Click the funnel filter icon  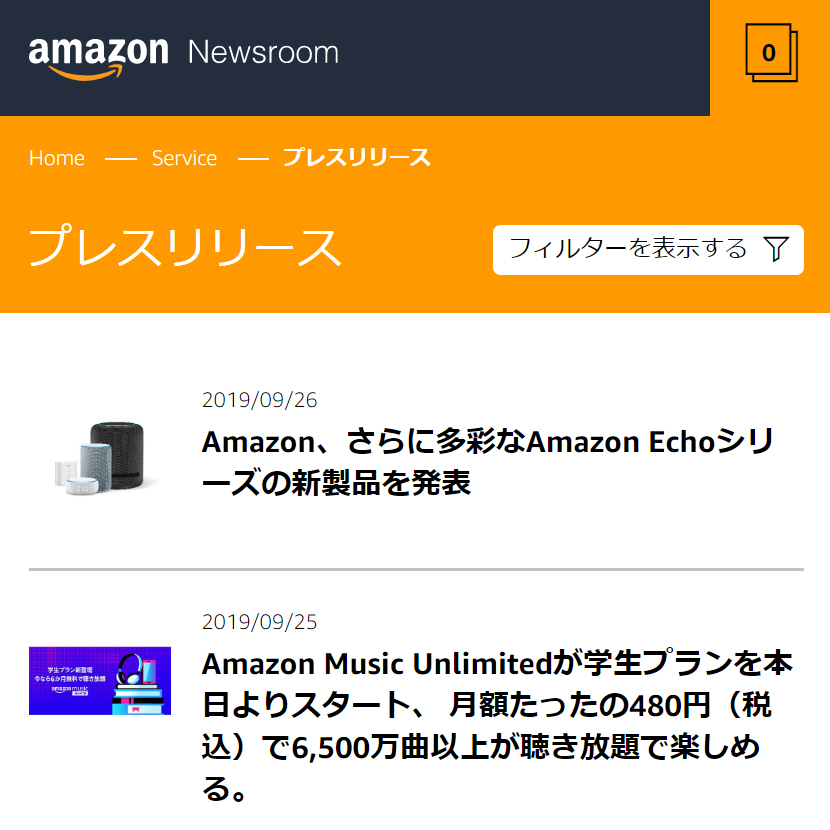(x=776, y=249)
